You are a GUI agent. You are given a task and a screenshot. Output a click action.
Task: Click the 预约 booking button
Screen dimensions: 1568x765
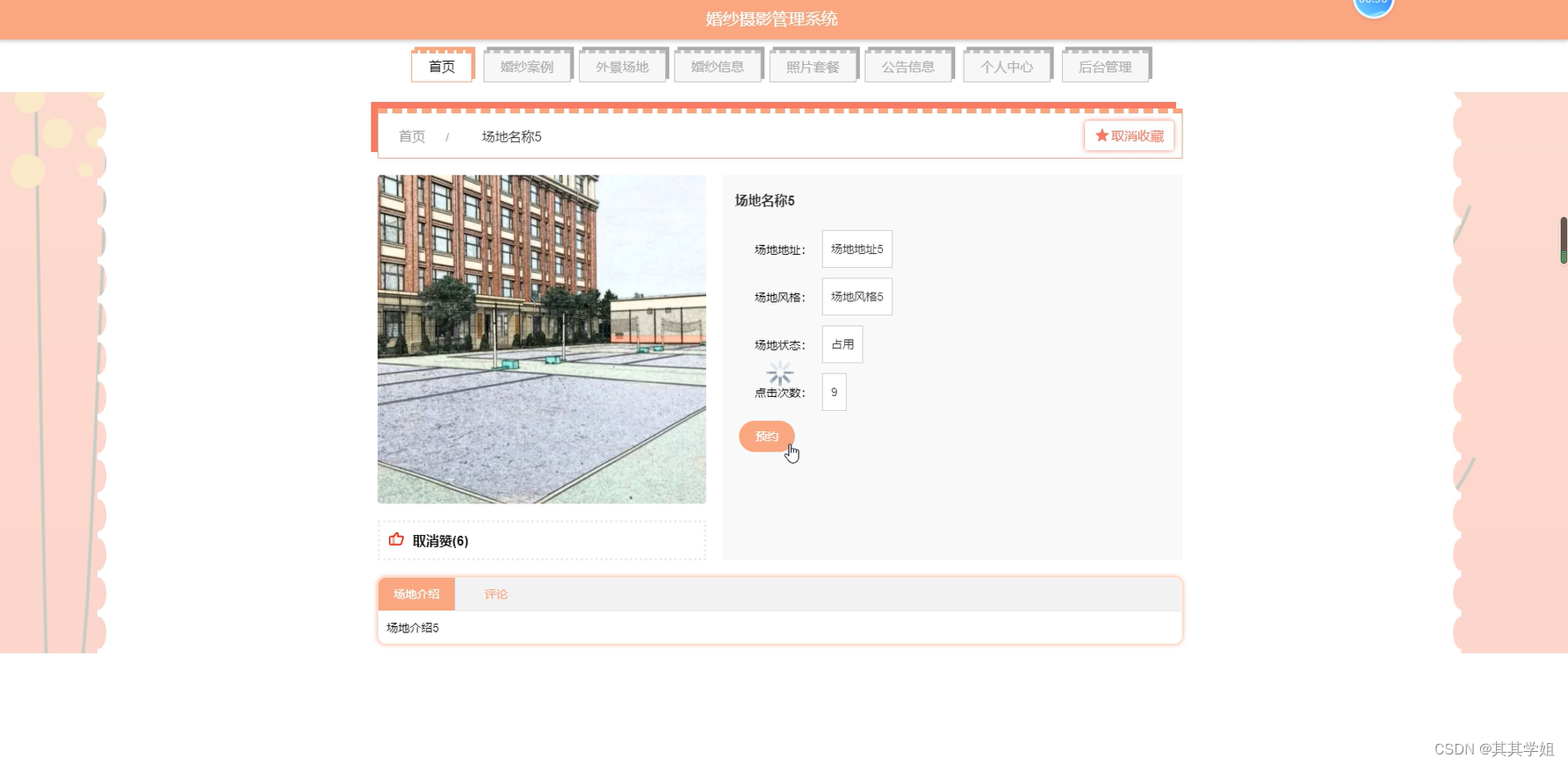coord(767,437)
